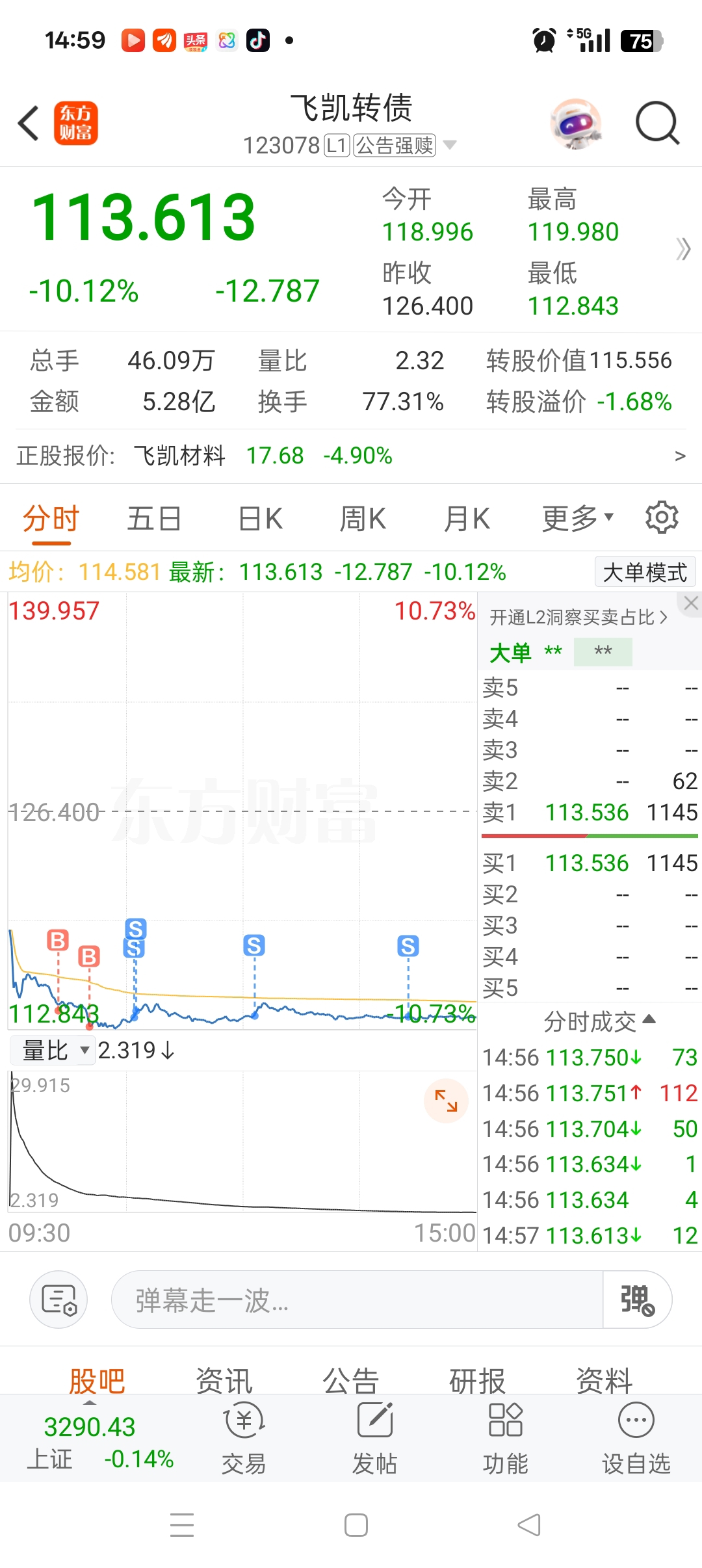Tap the rightmost blue S marker on chart
Viewport: 702px width, 1568px height.
point(408,946)
